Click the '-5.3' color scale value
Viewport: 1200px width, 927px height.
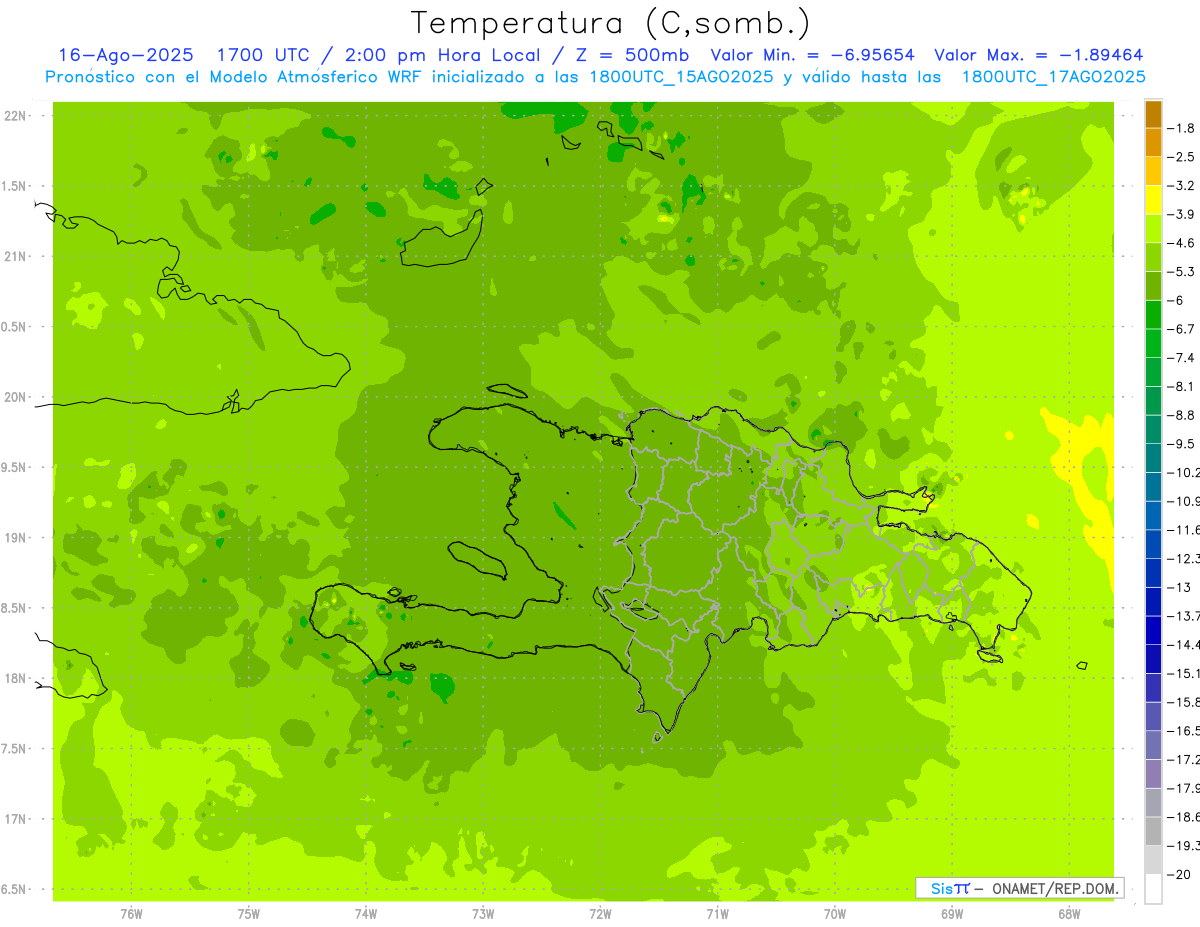point(1183,272)
